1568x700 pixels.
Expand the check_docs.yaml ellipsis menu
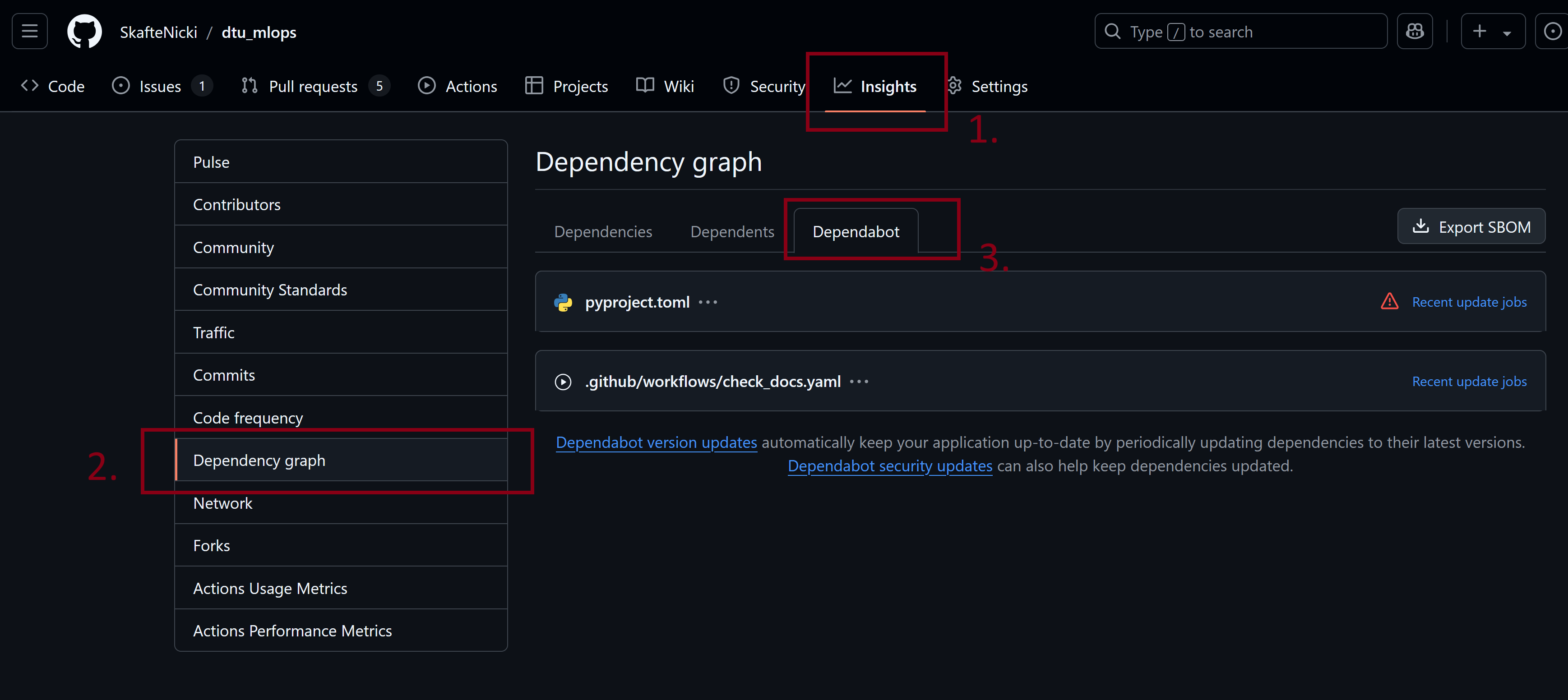pos(859,382)
